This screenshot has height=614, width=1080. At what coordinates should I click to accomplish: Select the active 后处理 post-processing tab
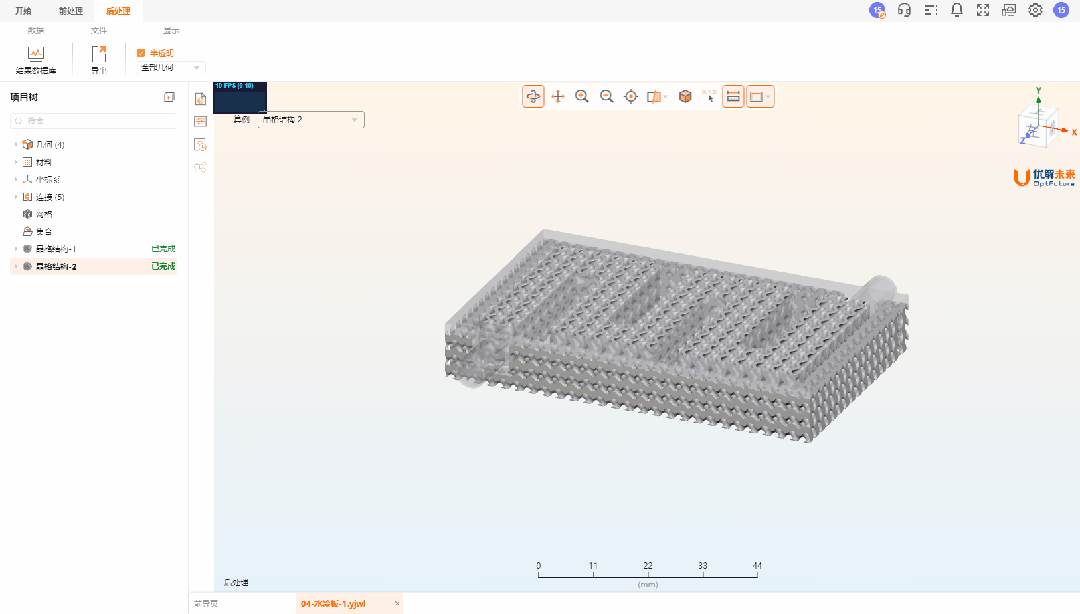point(118,11)
